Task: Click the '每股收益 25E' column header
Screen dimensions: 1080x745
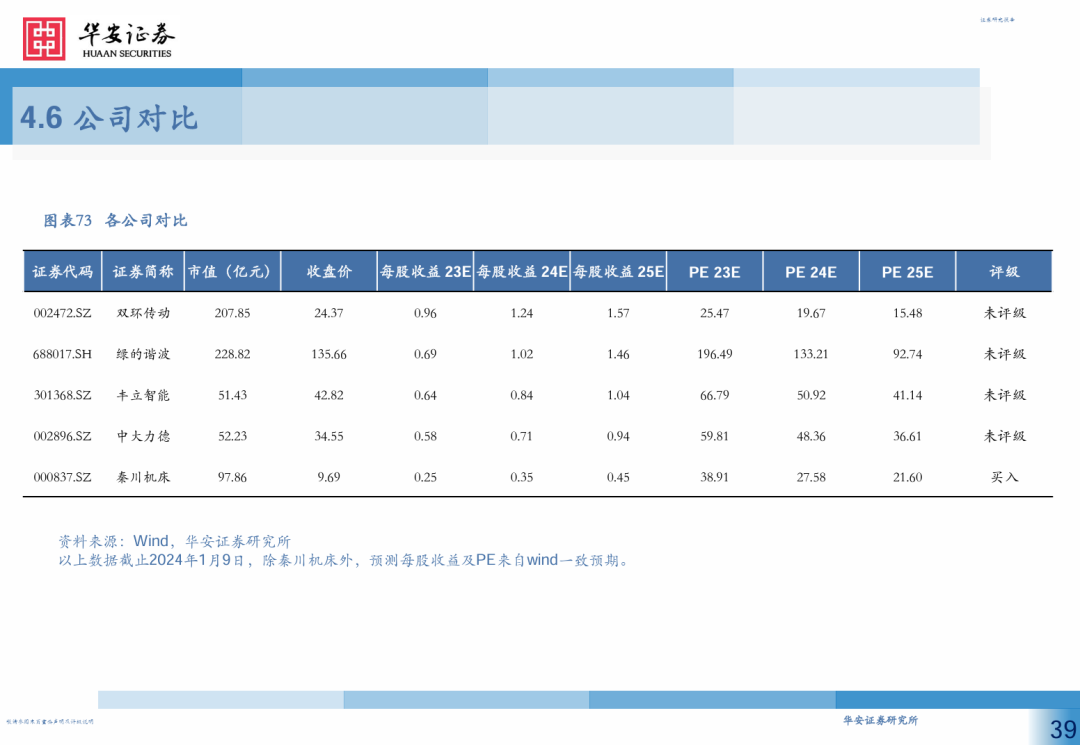Action: [x=618, y=271]
